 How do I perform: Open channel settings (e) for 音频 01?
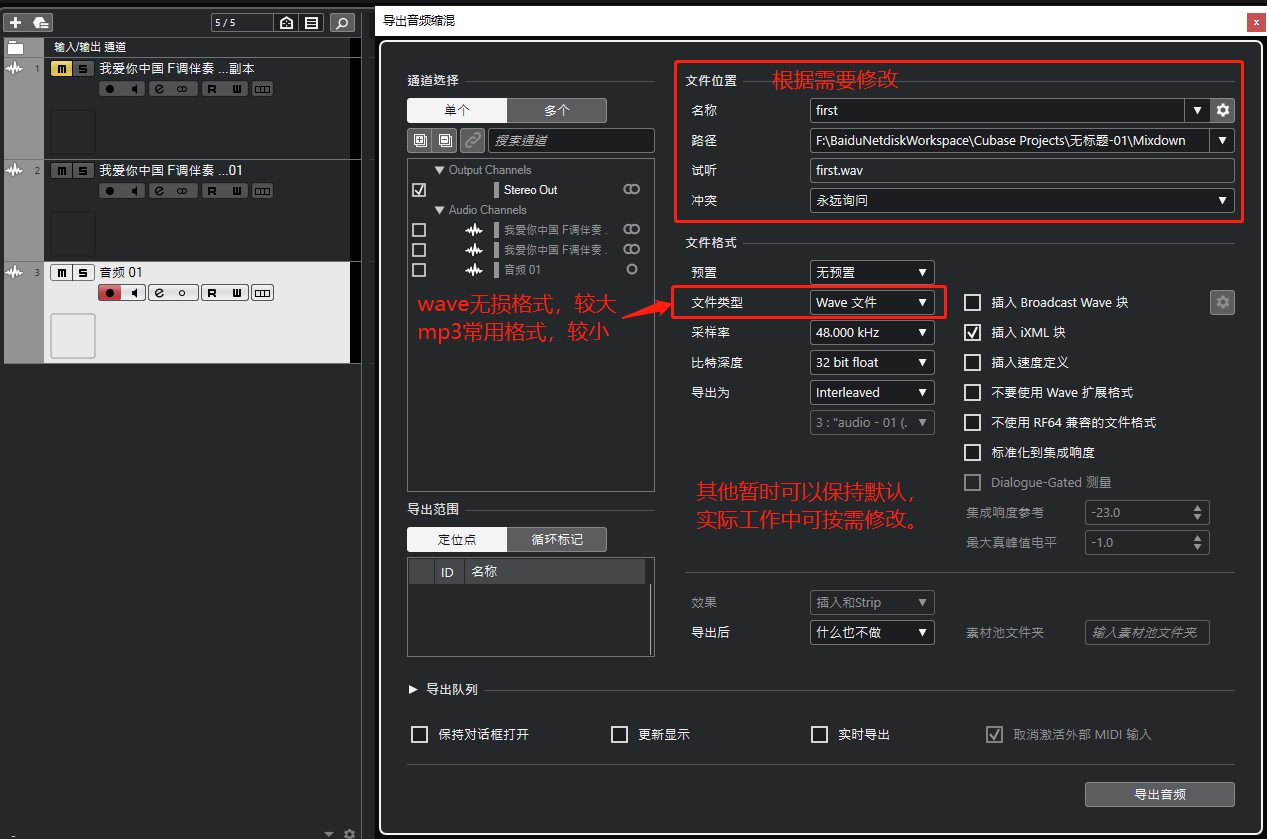pos(159,293)
